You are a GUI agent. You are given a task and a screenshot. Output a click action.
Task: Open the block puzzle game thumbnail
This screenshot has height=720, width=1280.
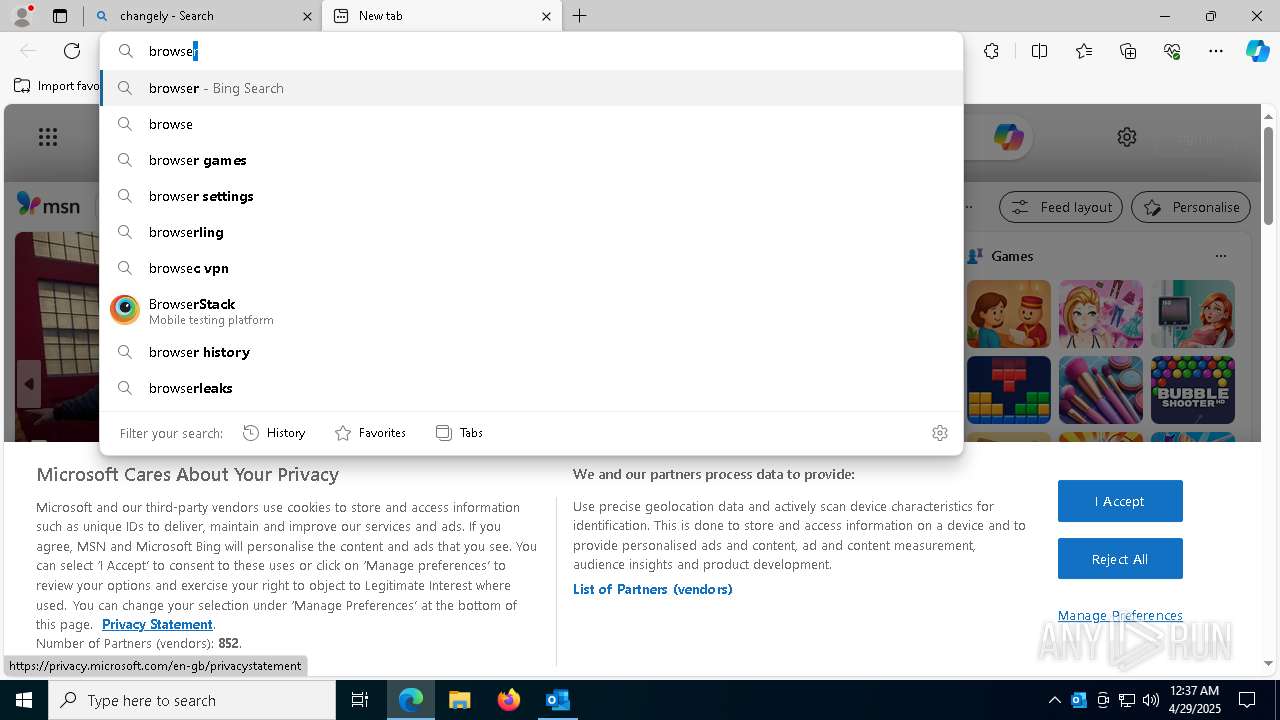point(1009,390)
